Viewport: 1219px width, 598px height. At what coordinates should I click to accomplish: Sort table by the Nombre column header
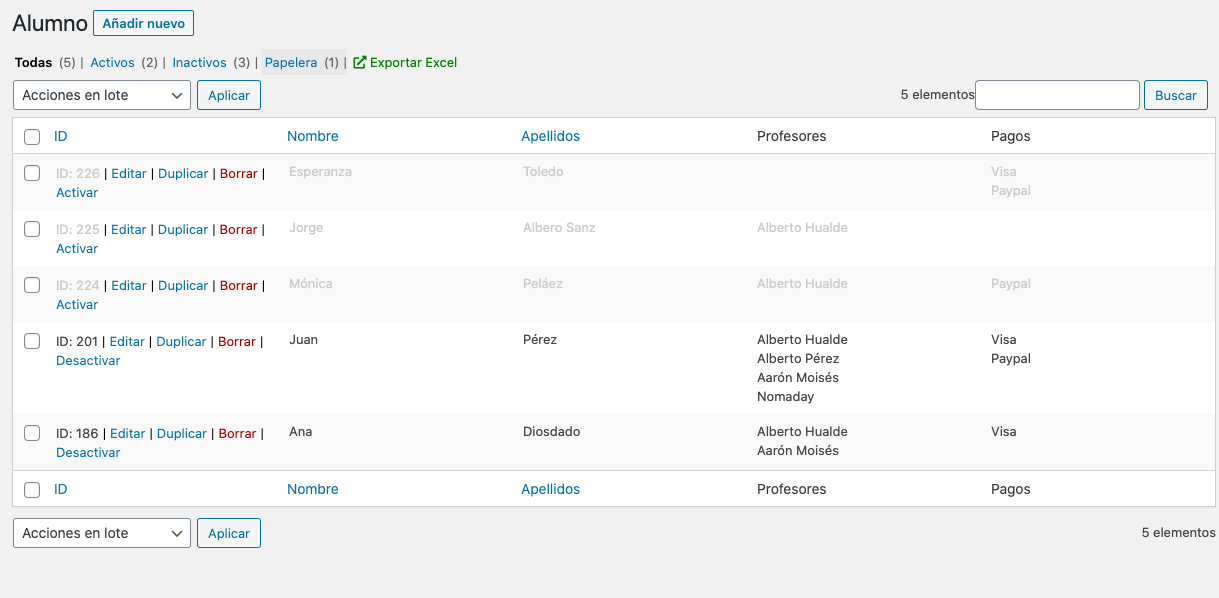point(313,136)
